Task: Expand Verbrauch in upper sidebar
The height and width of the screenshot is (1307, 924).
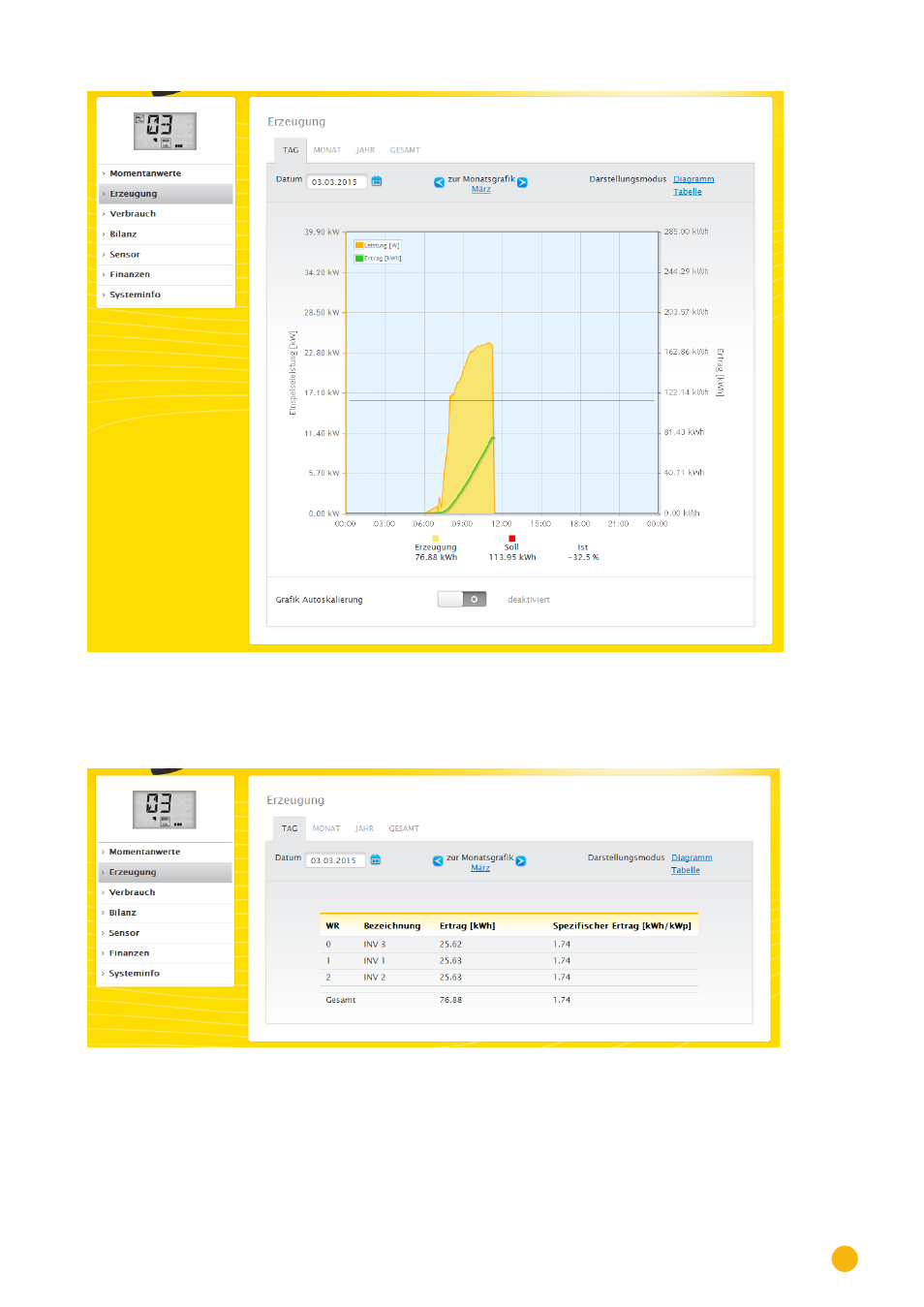Action: click(166, 214)
